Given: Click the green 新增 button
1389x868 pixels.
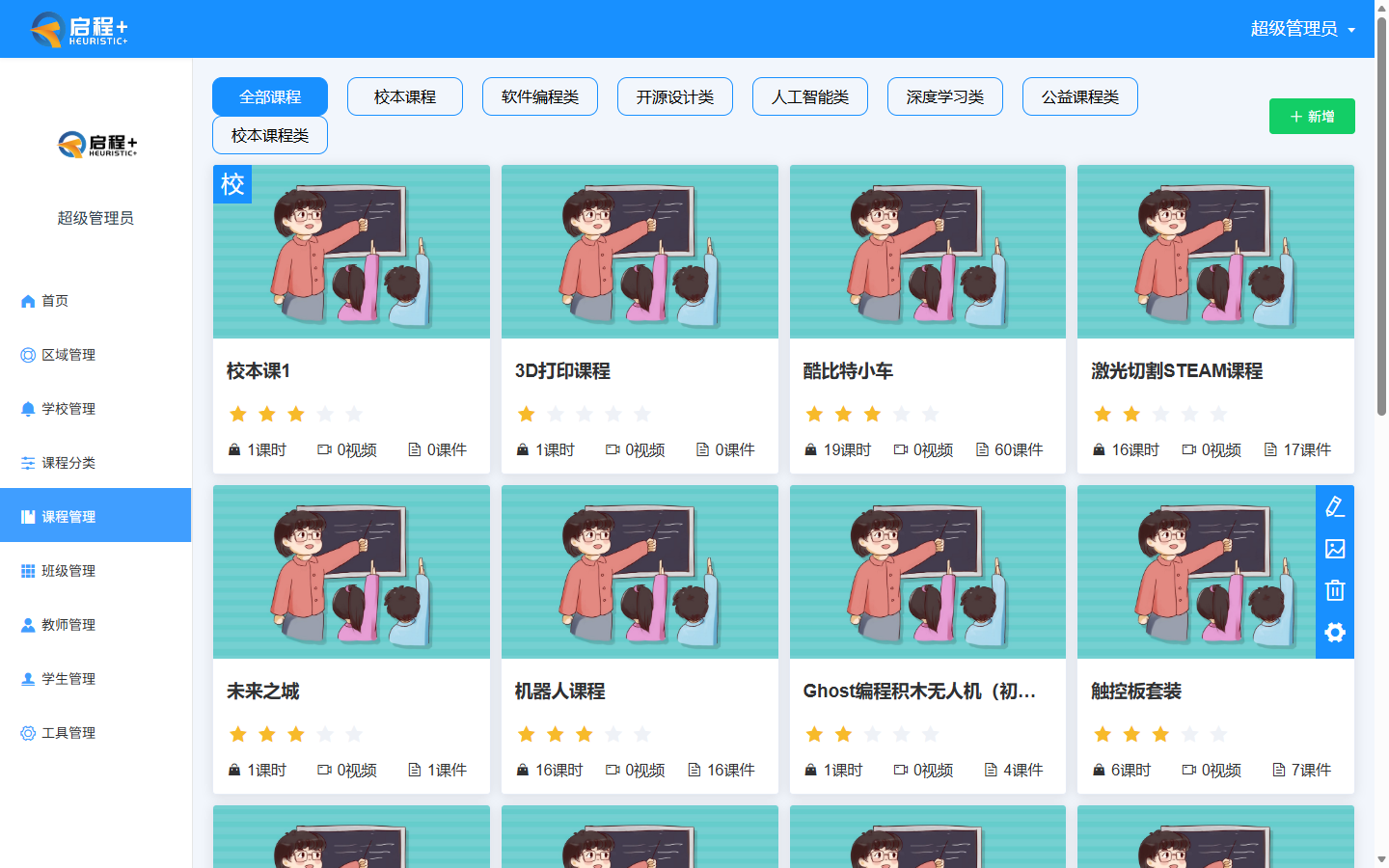Looking at the screenshot, I should 1312,117.
